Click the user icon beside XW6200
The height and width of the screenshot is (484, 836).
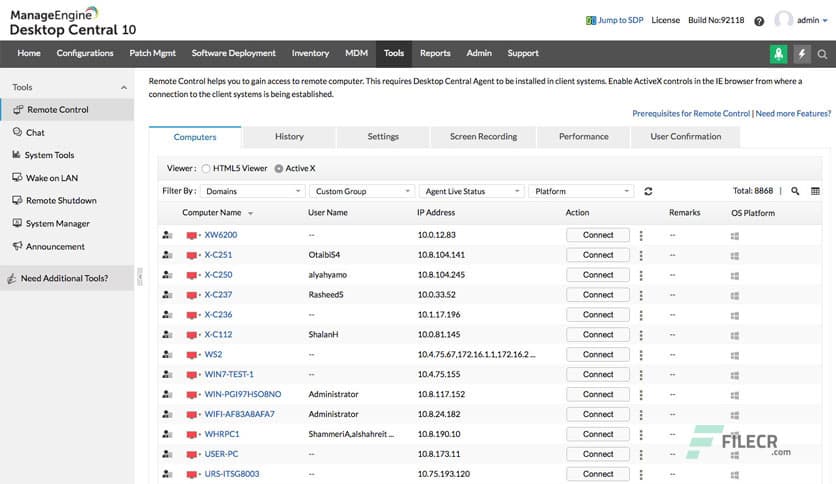[x=167, y=235]
